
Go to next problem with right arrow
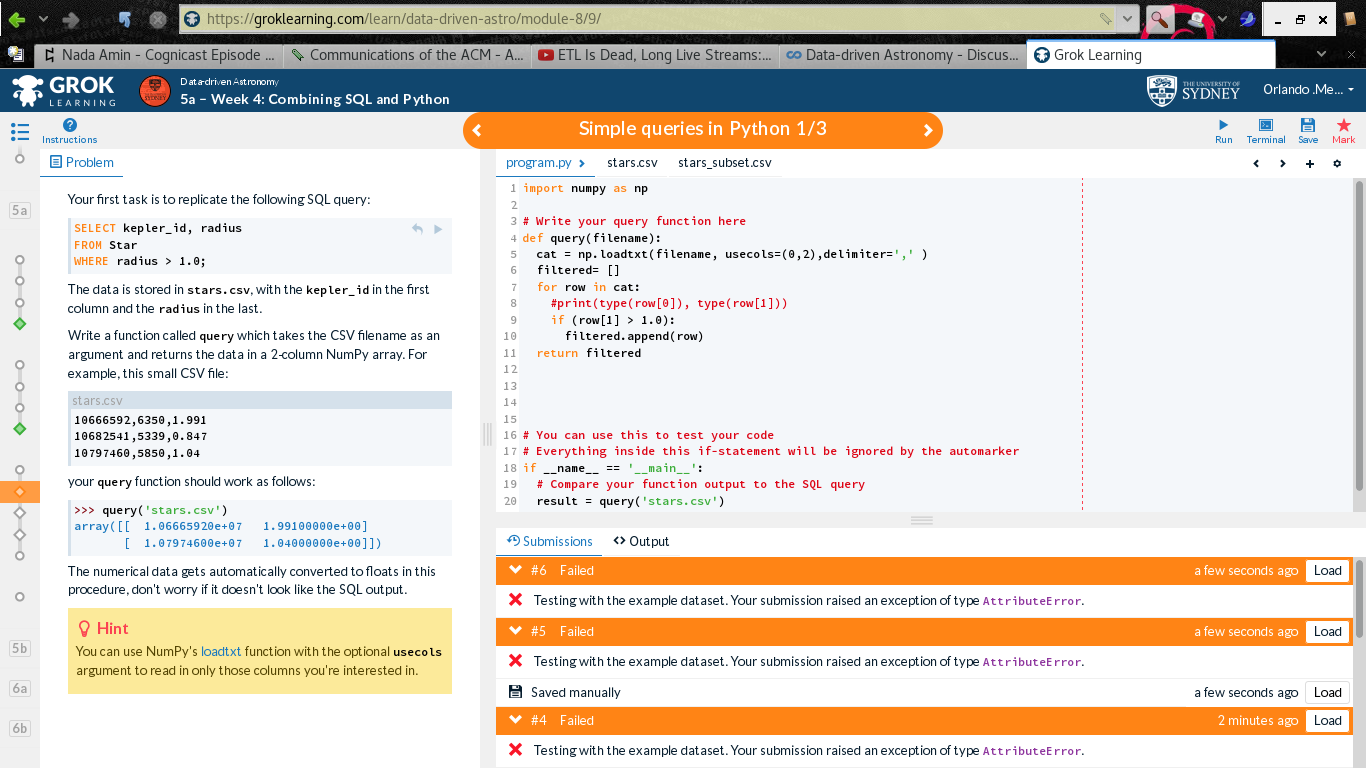928,130
